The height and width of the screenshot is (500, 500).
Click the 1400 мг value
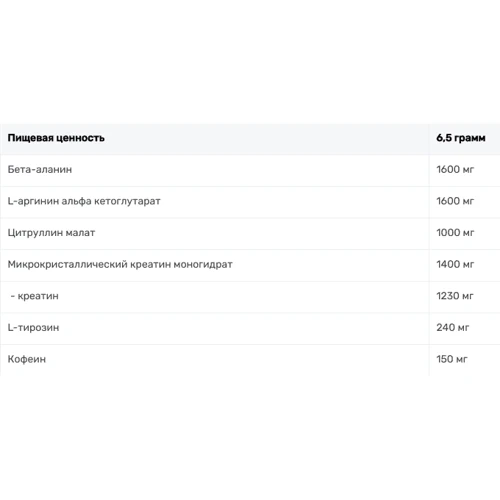coord(455,264)
